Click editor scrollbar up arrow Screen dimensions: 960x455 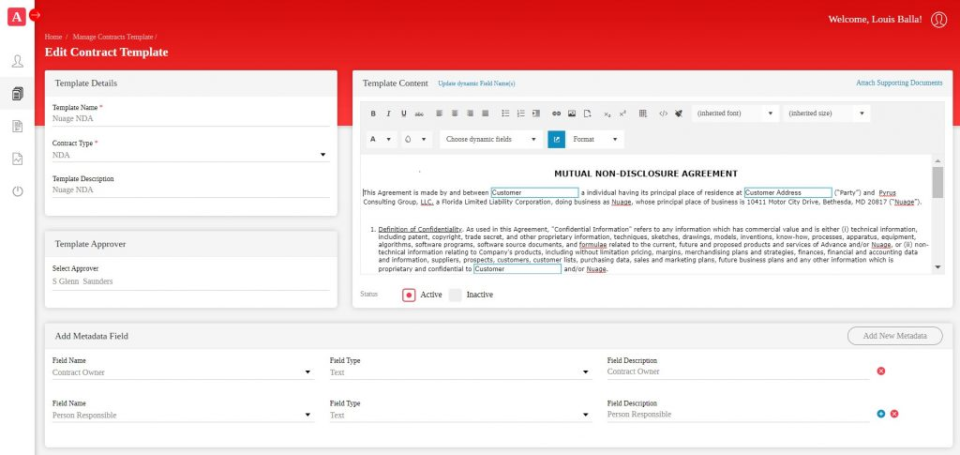point(937,161)
